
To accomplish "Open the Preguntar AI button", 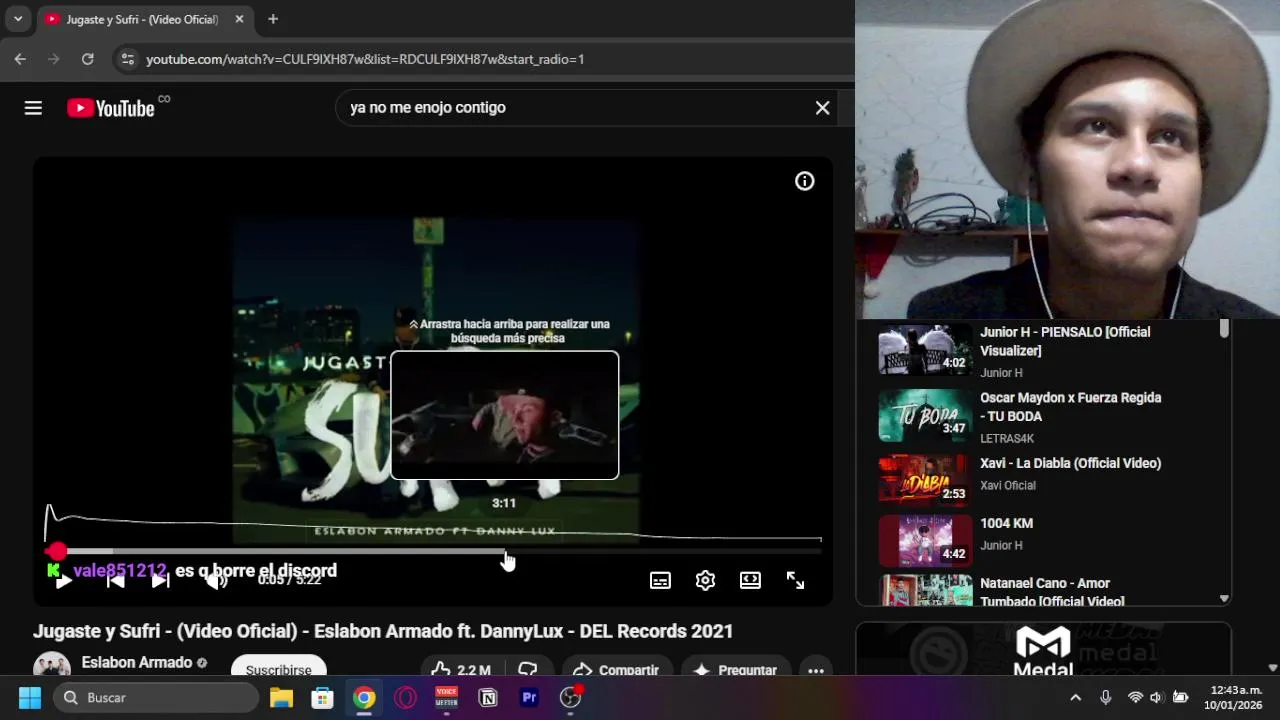I will [735, 669].
